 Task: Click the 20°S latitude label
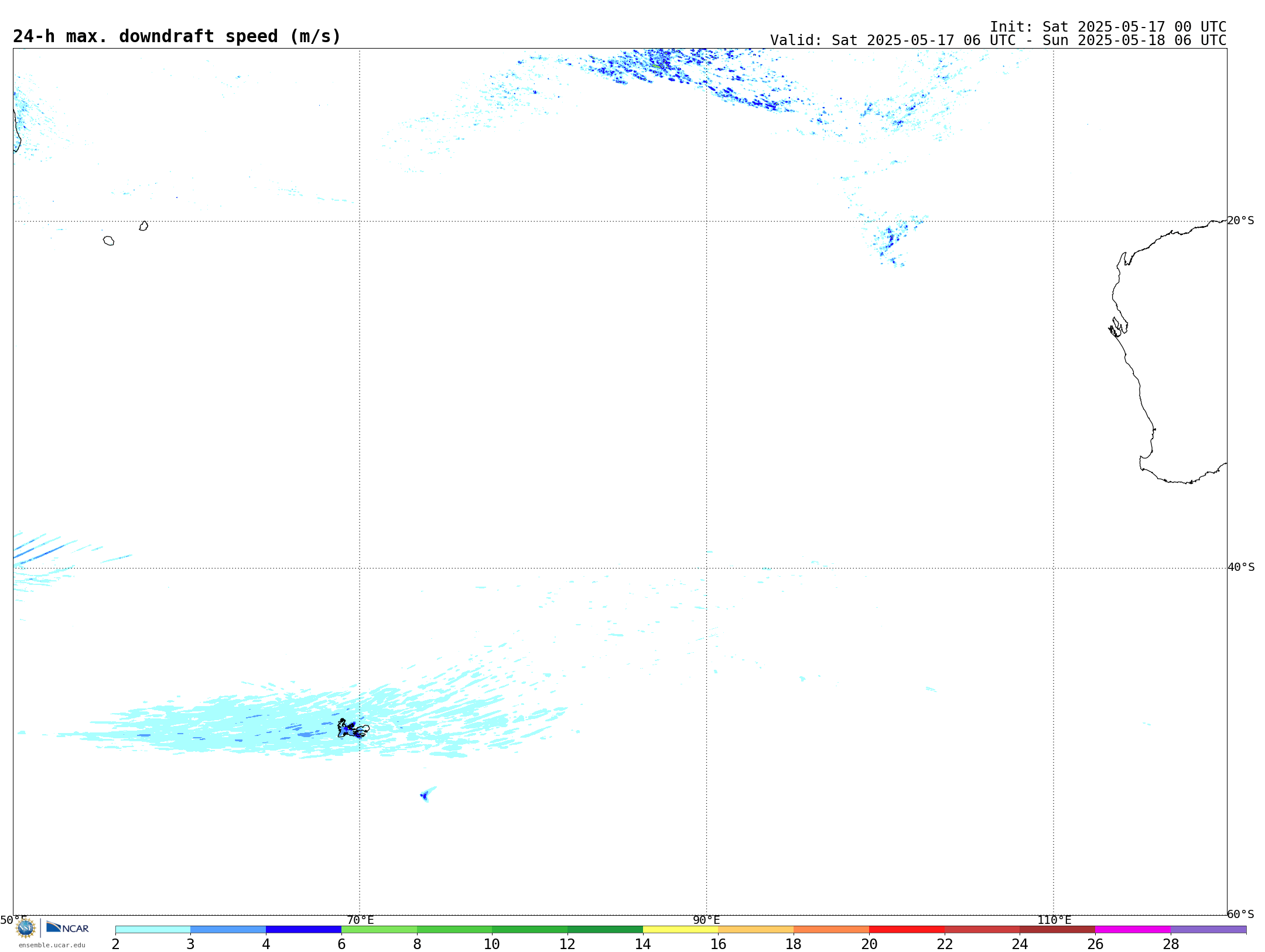(1240, 221)
